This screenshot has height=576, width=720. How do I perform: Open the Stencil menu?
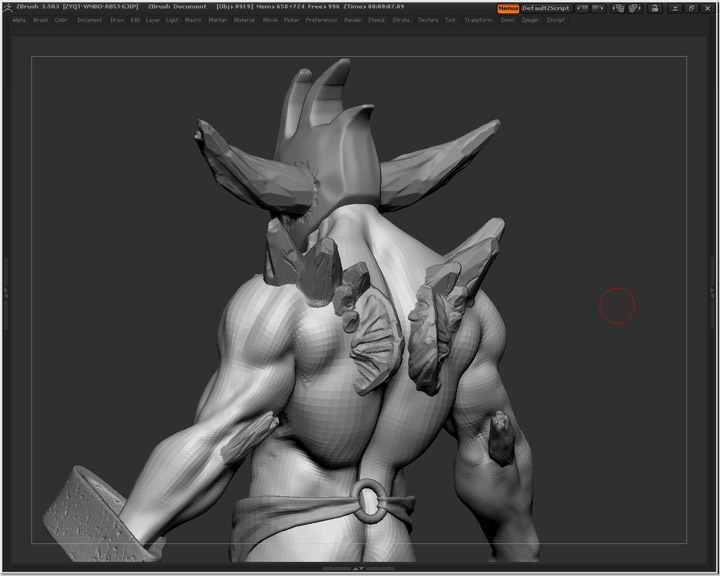pyautogui.click(x=376, y=20)
